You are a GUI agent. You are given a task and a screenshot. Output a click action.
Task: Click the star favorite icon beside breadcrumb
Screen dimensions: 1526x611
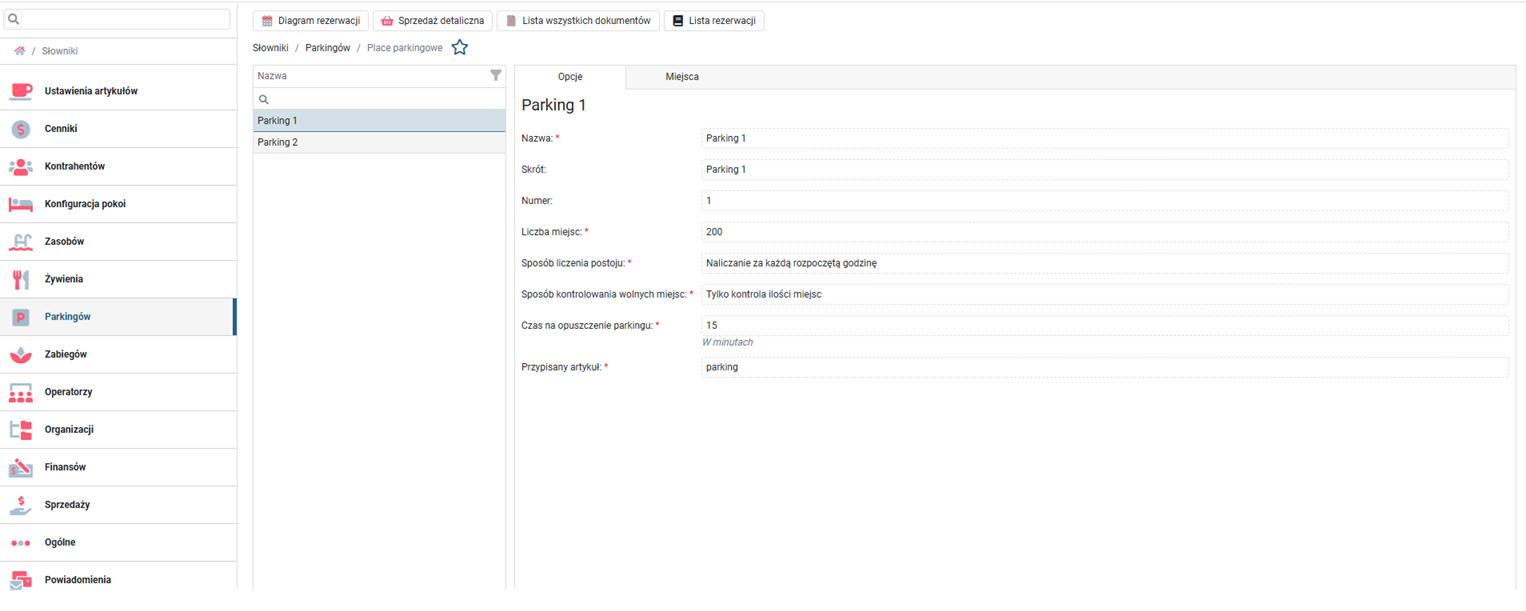click(x=459, y=47)
